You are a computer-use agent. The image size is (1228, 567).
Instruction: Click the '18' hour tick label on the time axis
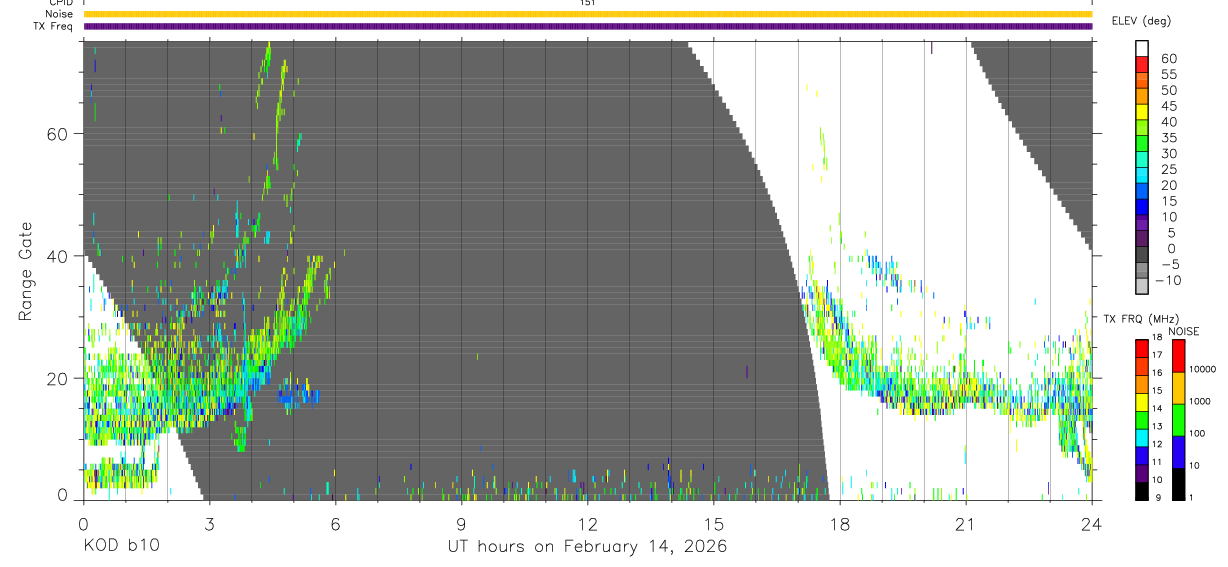point(840,524)
